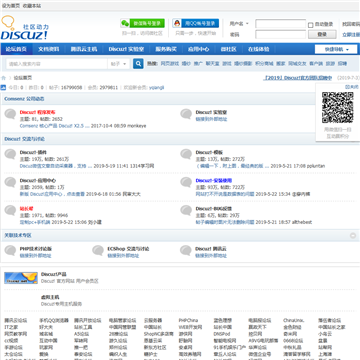
Task: Click the green WeChat login icon
Action: point(125,23)
